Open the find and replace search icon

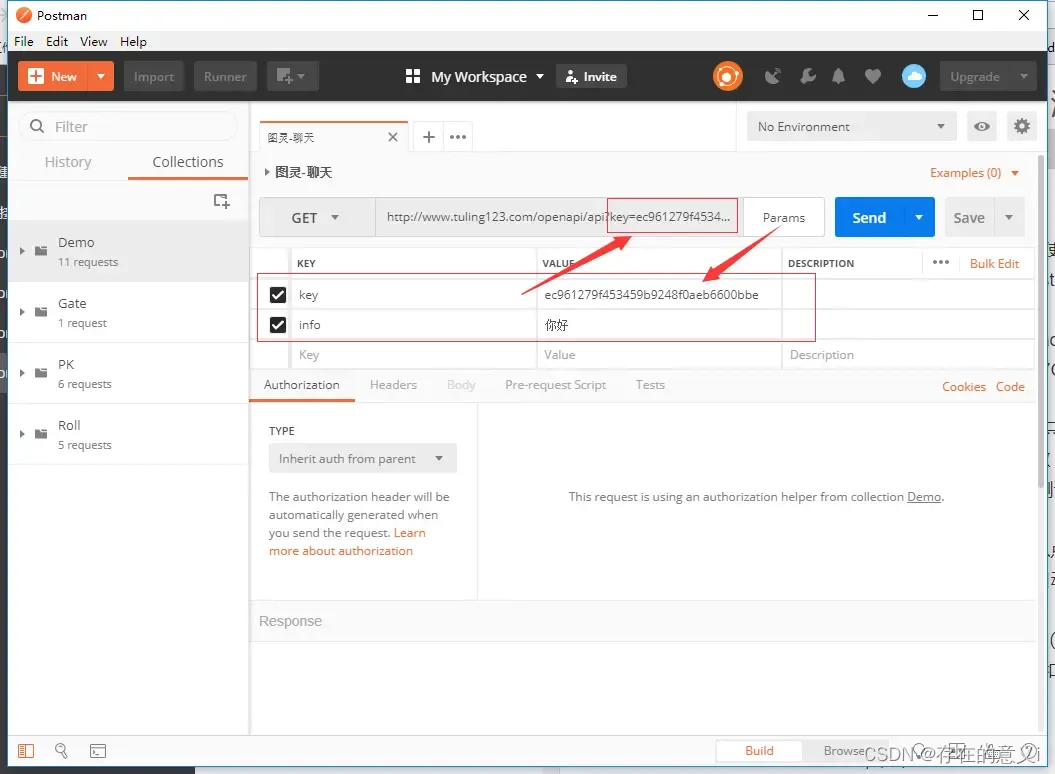coord(61,751)
